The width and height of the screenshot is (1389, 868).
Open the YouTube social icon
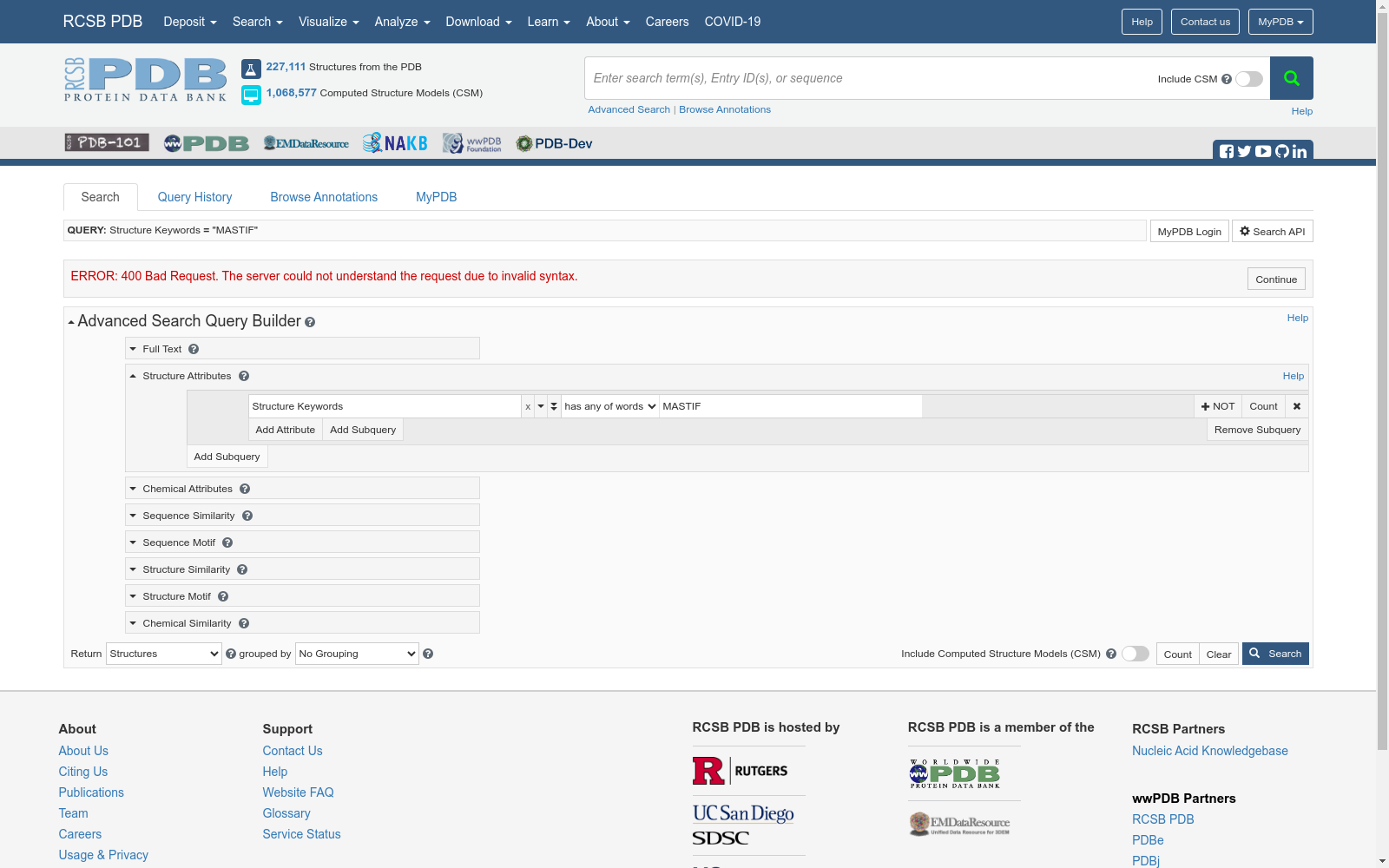[x=1263, y=151]
